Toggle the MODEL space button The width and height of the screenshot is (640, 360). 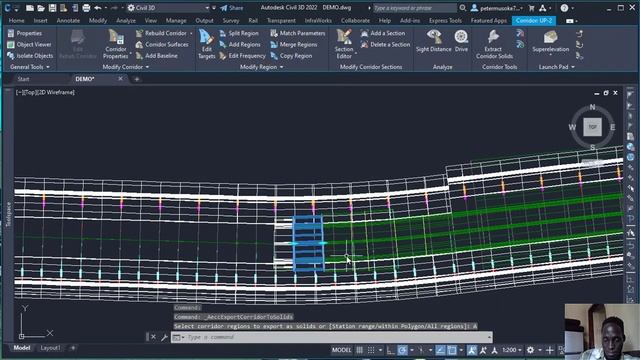(341, 350)
